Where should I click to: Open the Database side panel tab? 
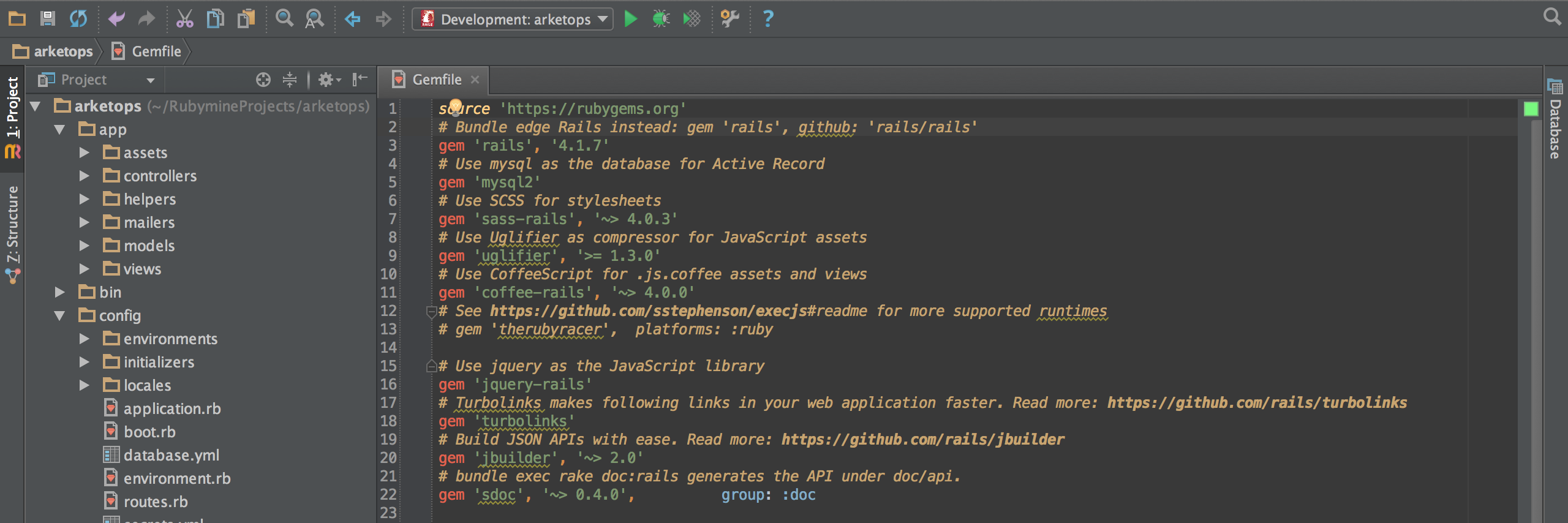tap(1555, 119)
